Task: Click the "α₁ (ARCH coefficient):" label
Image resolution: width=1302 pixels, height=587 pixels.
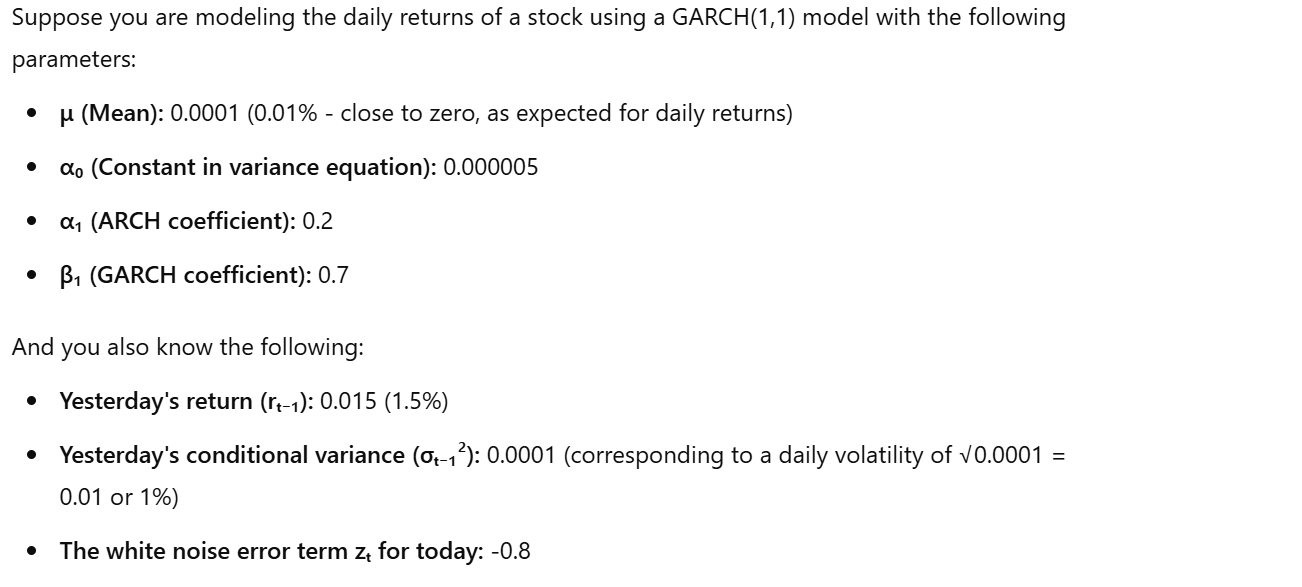Action: [x=177, y=221]
